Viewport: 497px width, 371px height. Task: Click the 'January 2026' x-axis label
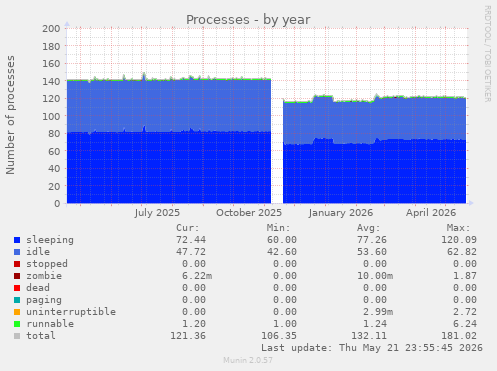coord(341,213)
